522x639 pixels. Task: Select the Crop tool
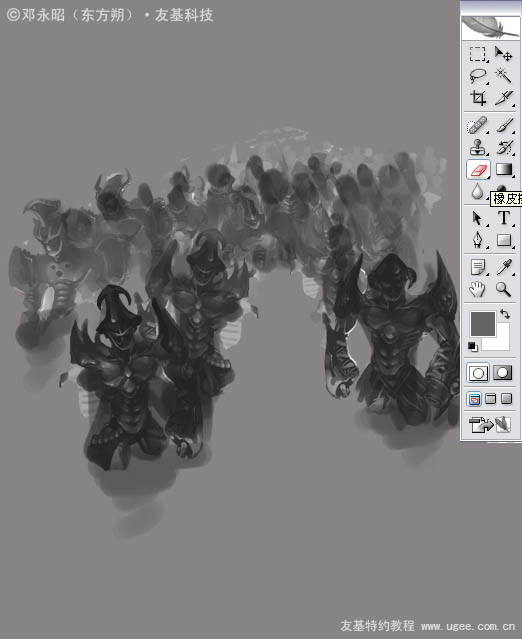coord(478,98)
